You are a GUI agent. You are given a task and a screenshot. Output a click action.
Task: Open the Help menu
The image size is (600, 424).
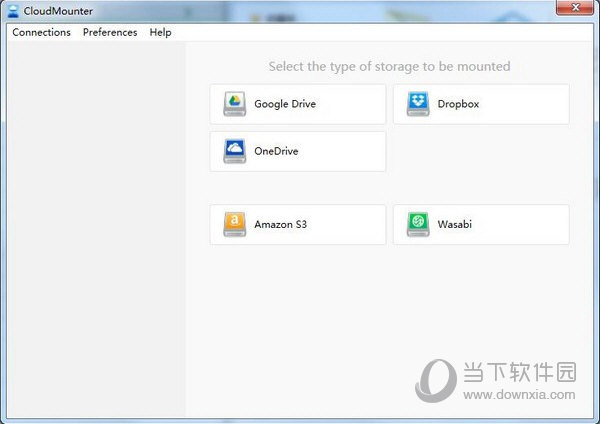point(160,33)
